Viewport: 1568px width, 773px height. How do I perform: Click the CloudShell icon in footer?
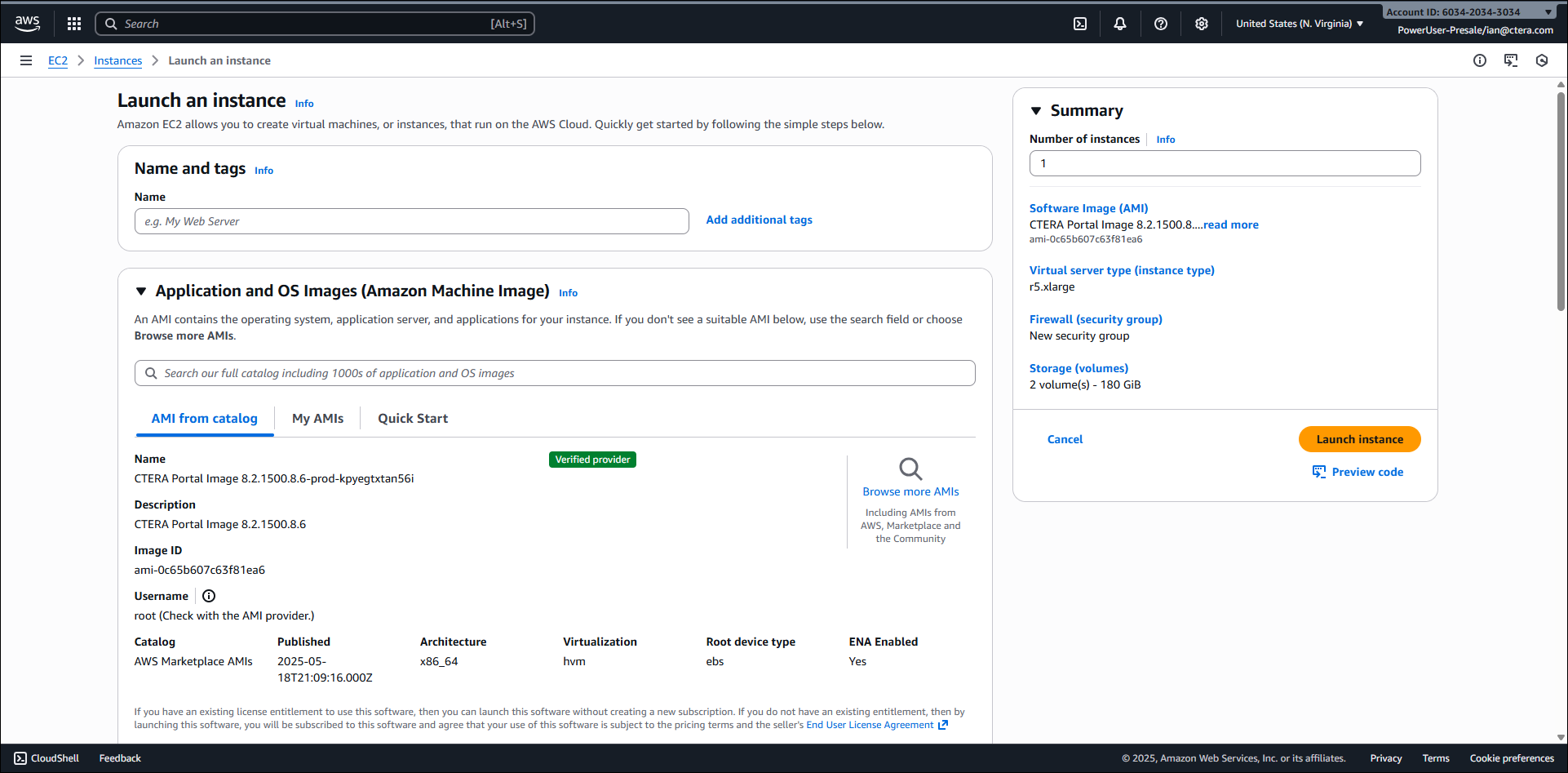(20, 758)
